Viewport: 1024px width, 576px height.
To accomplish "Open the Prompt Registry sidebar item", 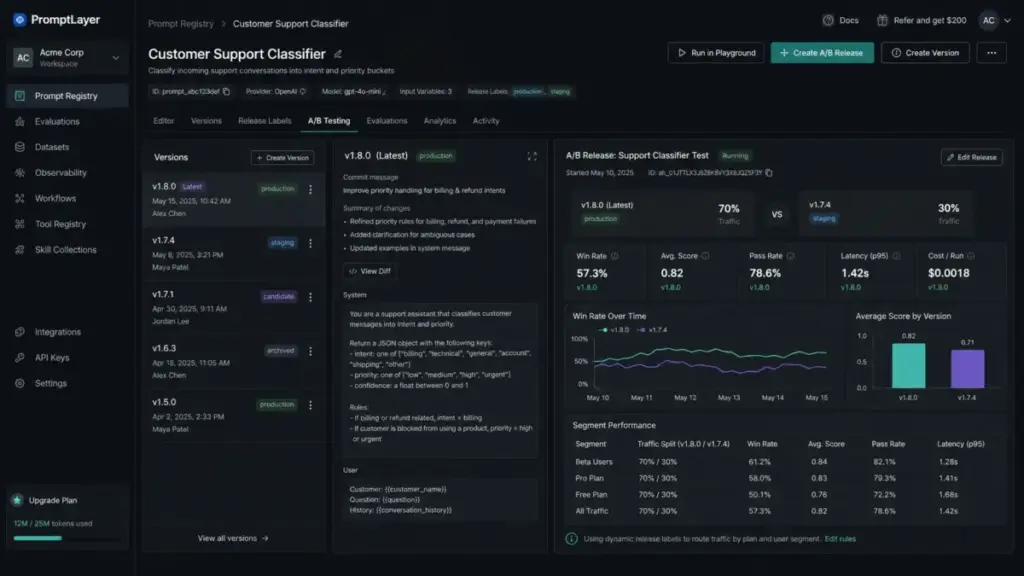I will click(67, 96).
